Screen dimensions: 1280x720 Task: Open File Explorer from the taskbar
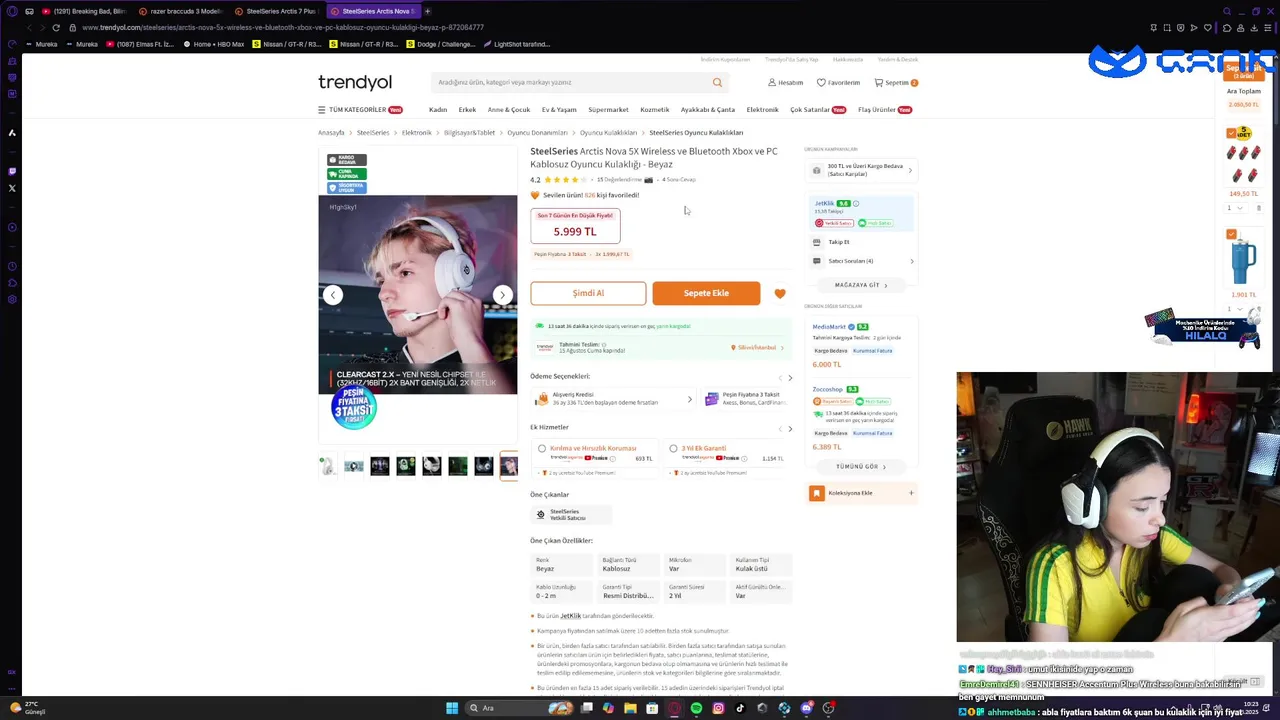[x=630, y=708]
